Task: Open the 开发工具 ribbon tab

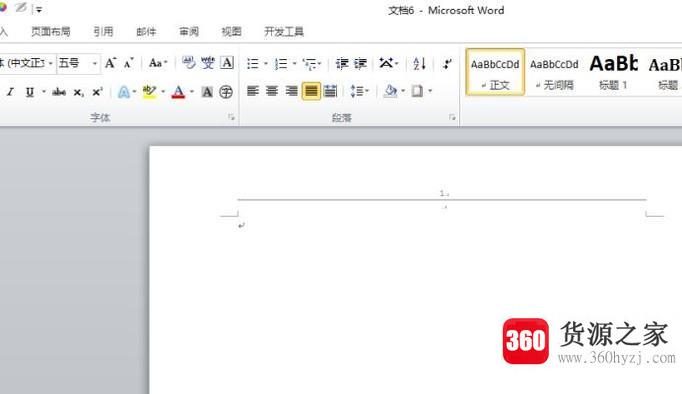Action: [284, 31]
